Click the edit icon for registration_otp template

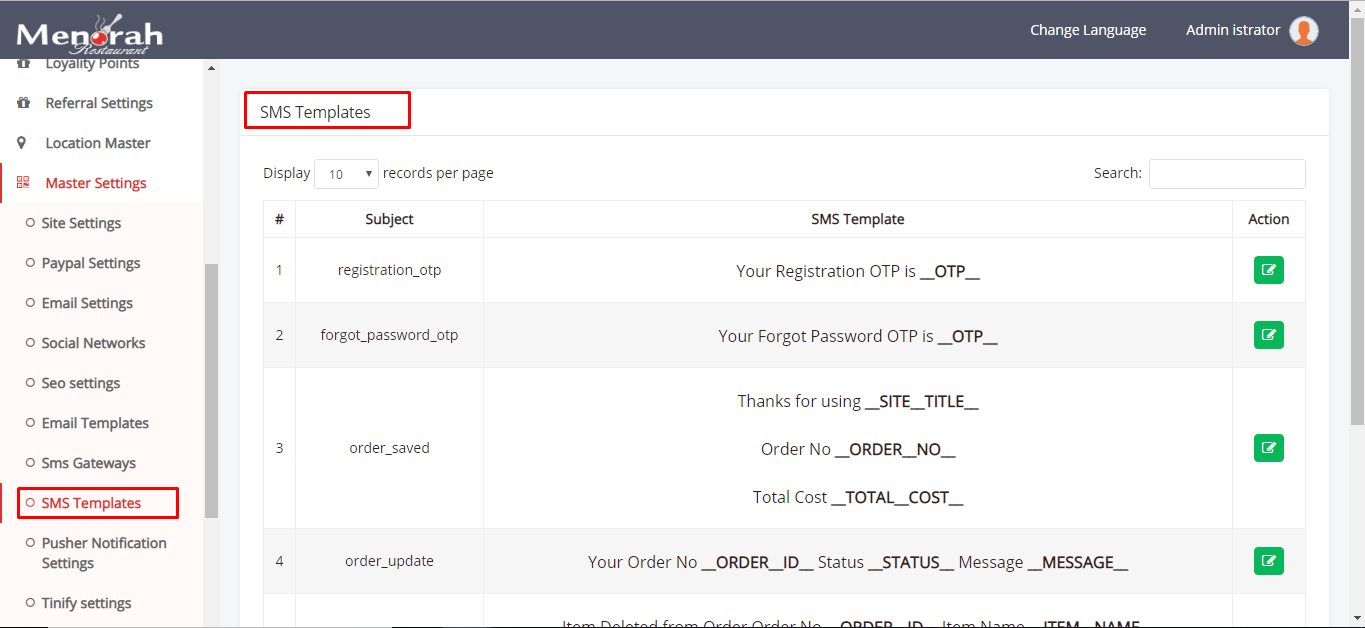click(x=1268, y=269)
